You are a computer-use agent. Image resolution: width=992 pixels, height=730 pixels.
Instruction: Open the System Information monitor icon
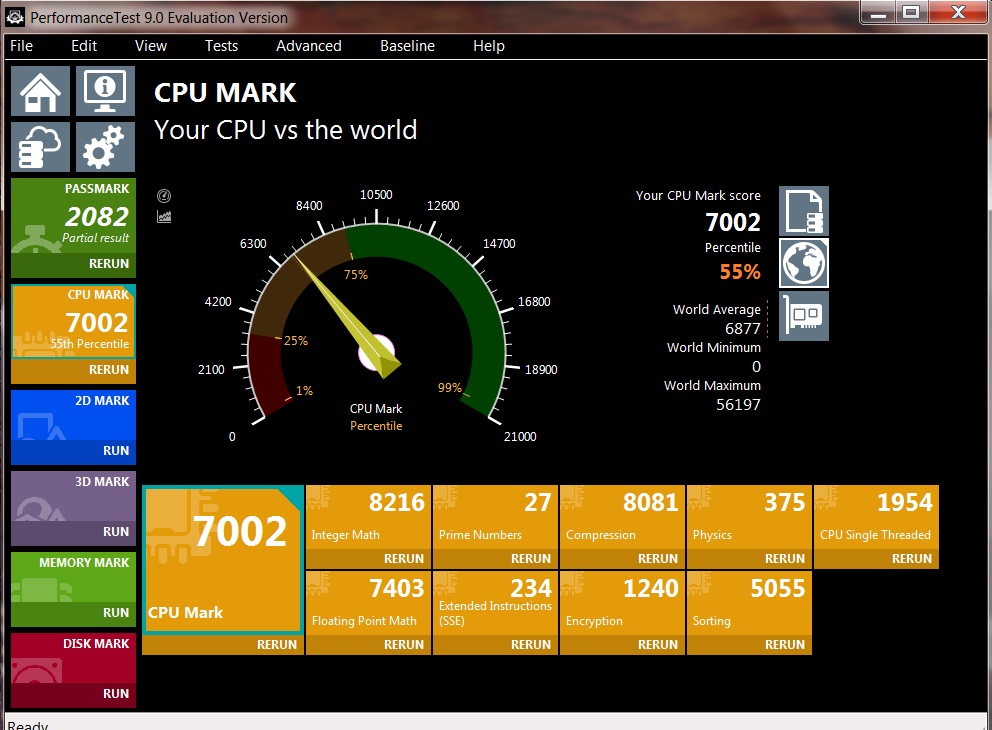tap(105, 91)
